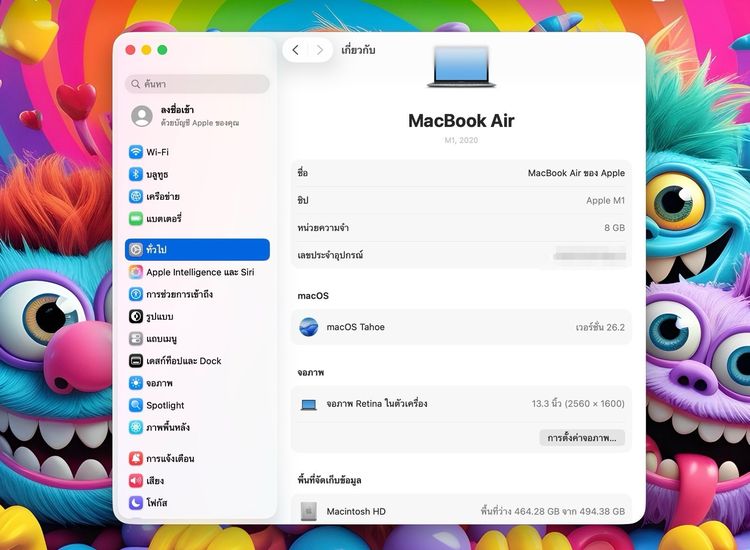
Task: Click the built-in Retina display icon
Action: pos(309,405)
